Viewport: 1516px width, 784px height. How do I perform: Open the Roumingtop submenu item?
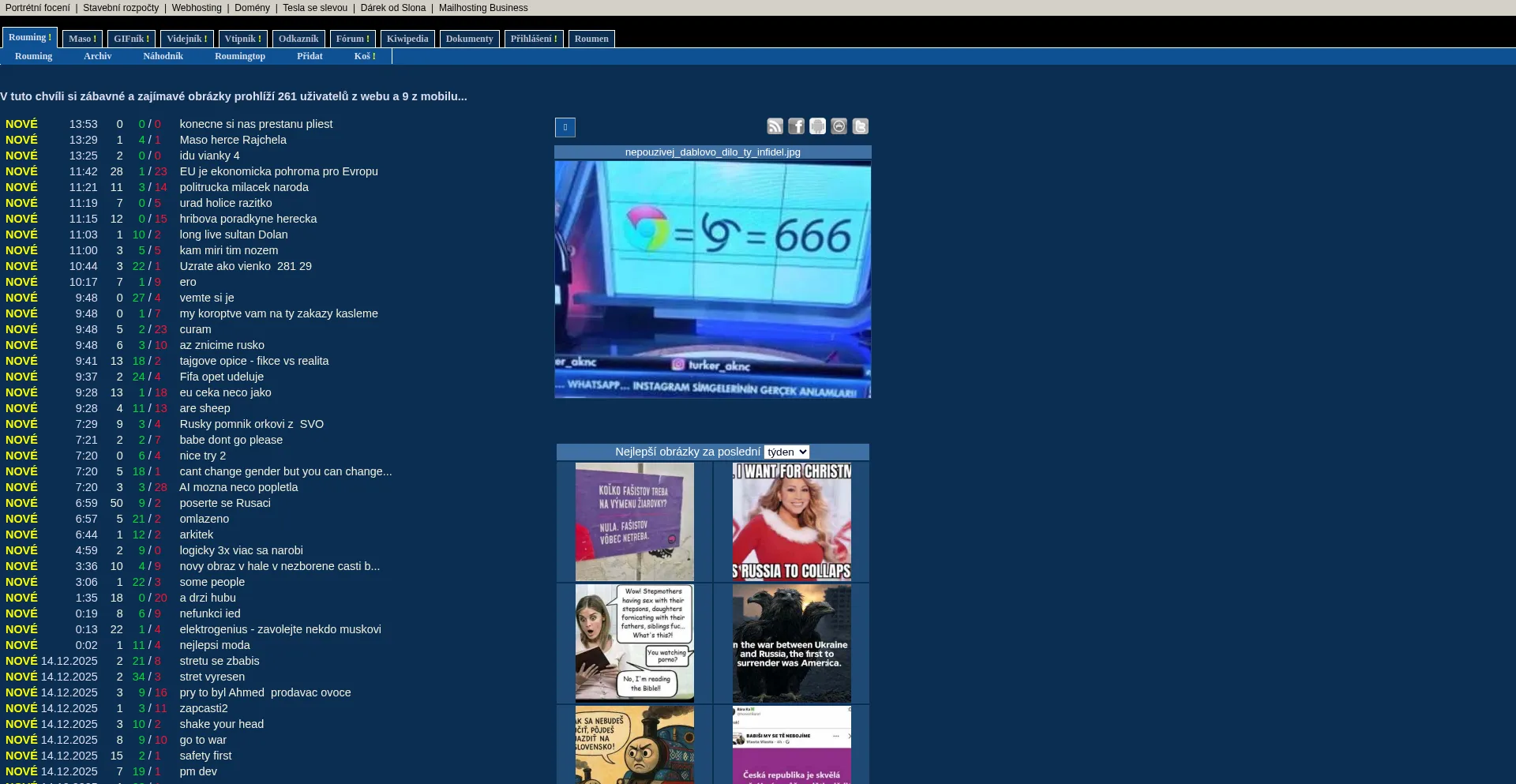[x=240, y=56]
